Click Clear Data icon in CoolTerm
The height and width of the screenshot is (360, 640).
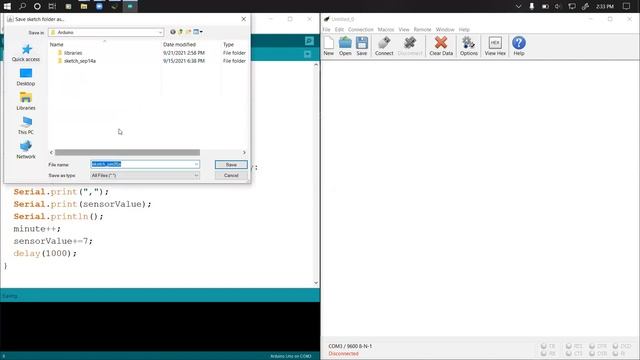click(441, 46)
